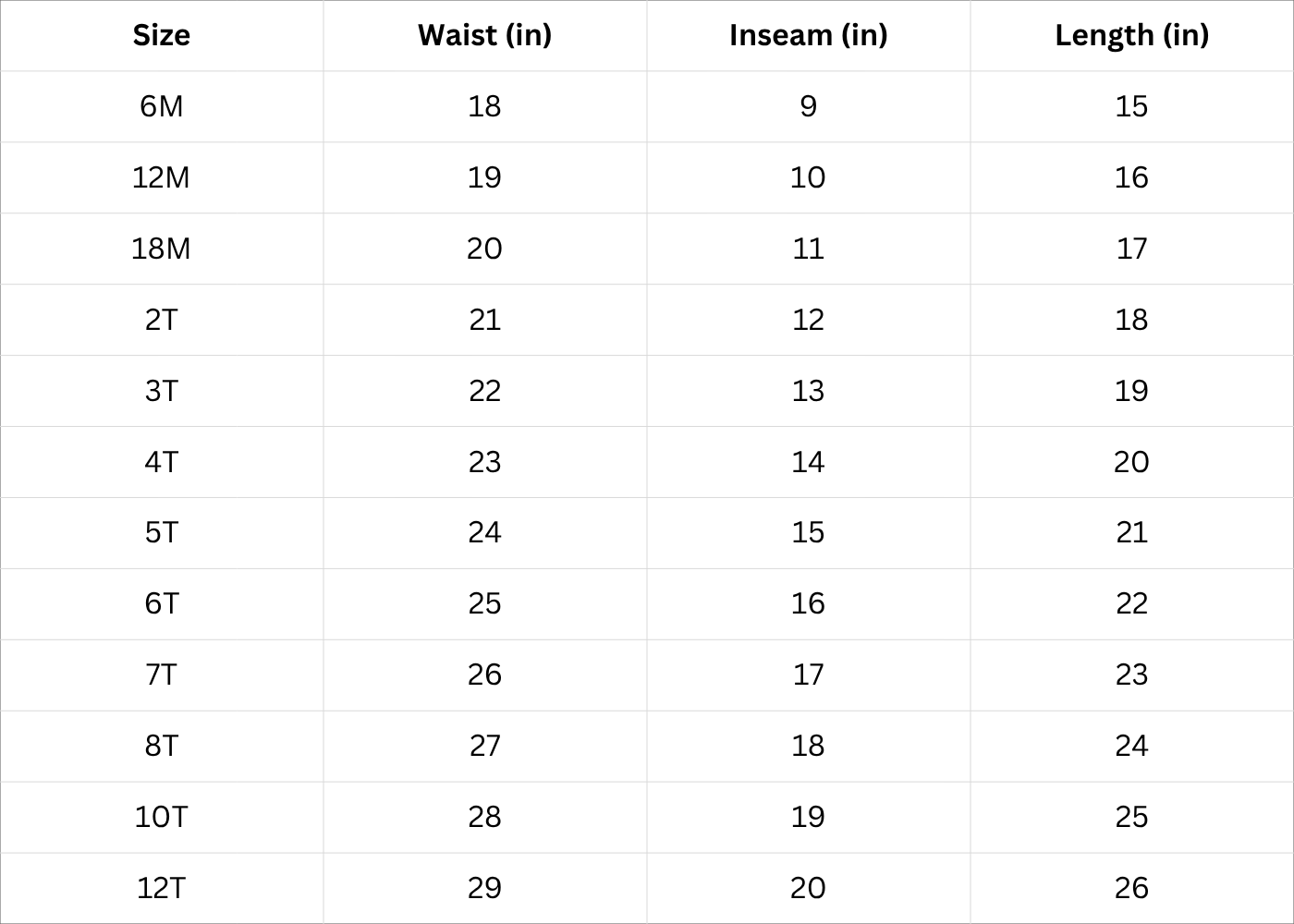Select the 2T size cell
Screen dimensions: 1294x924
(162, 320)
